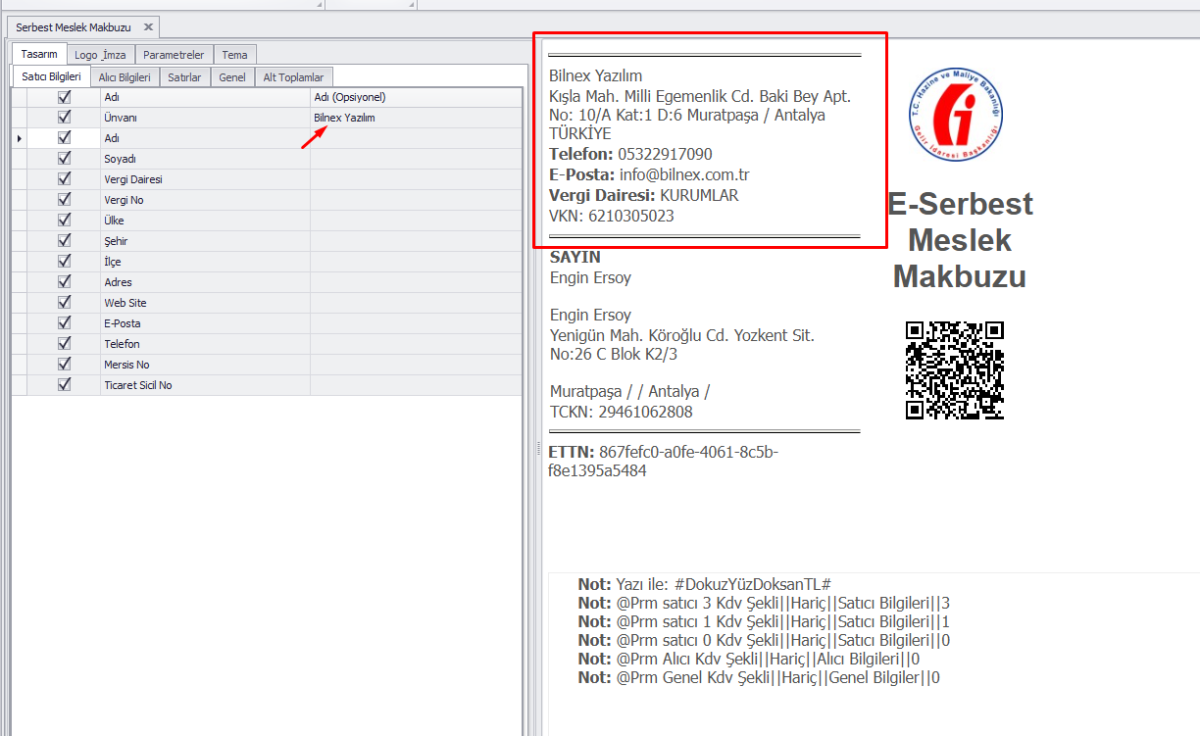1200x736 pixels.
Task: Click the optional value cell for Telefon
Action: [x=415, y=344]
